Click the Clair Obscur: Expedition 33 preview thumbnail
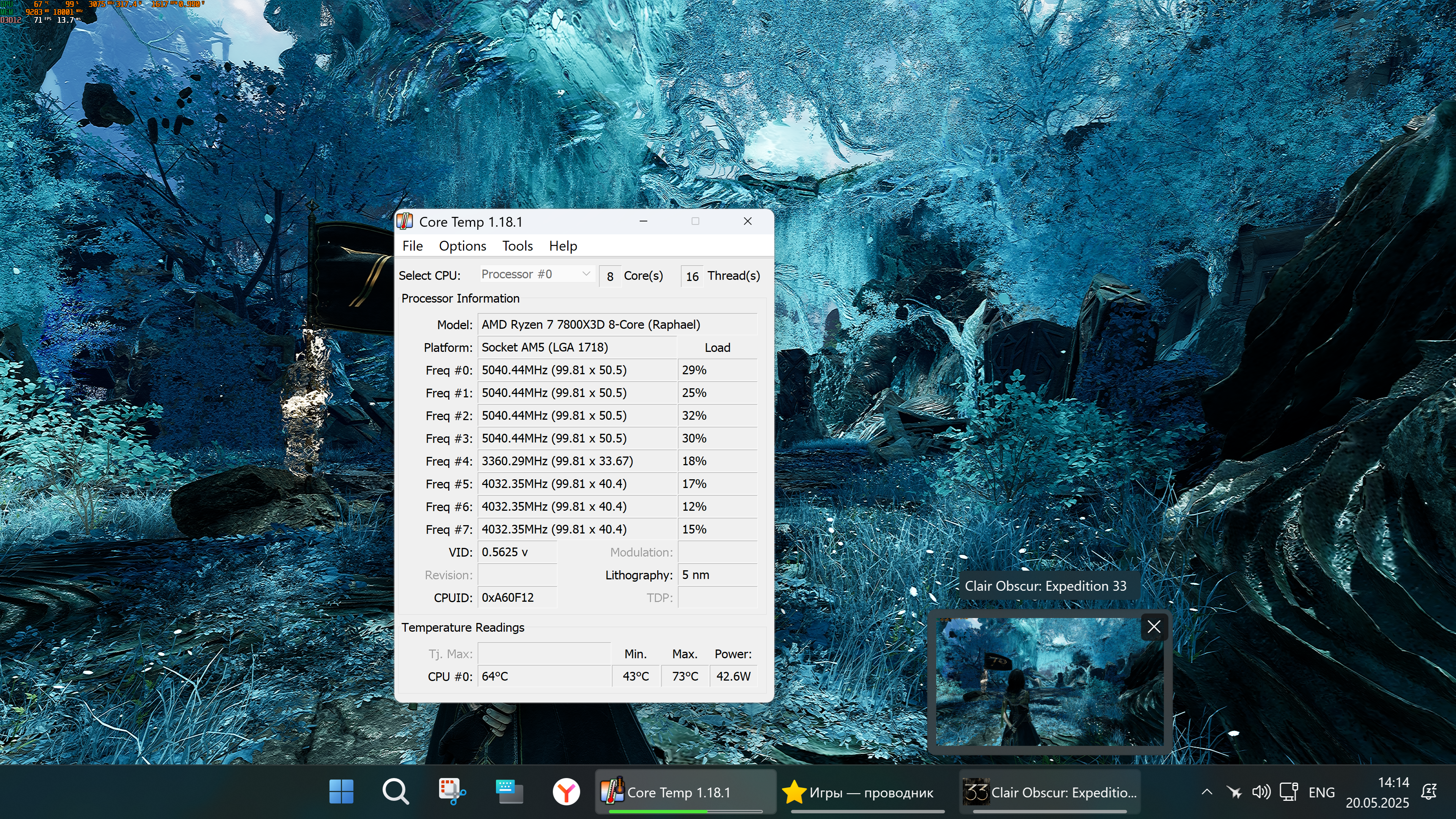 [1049, 682]
